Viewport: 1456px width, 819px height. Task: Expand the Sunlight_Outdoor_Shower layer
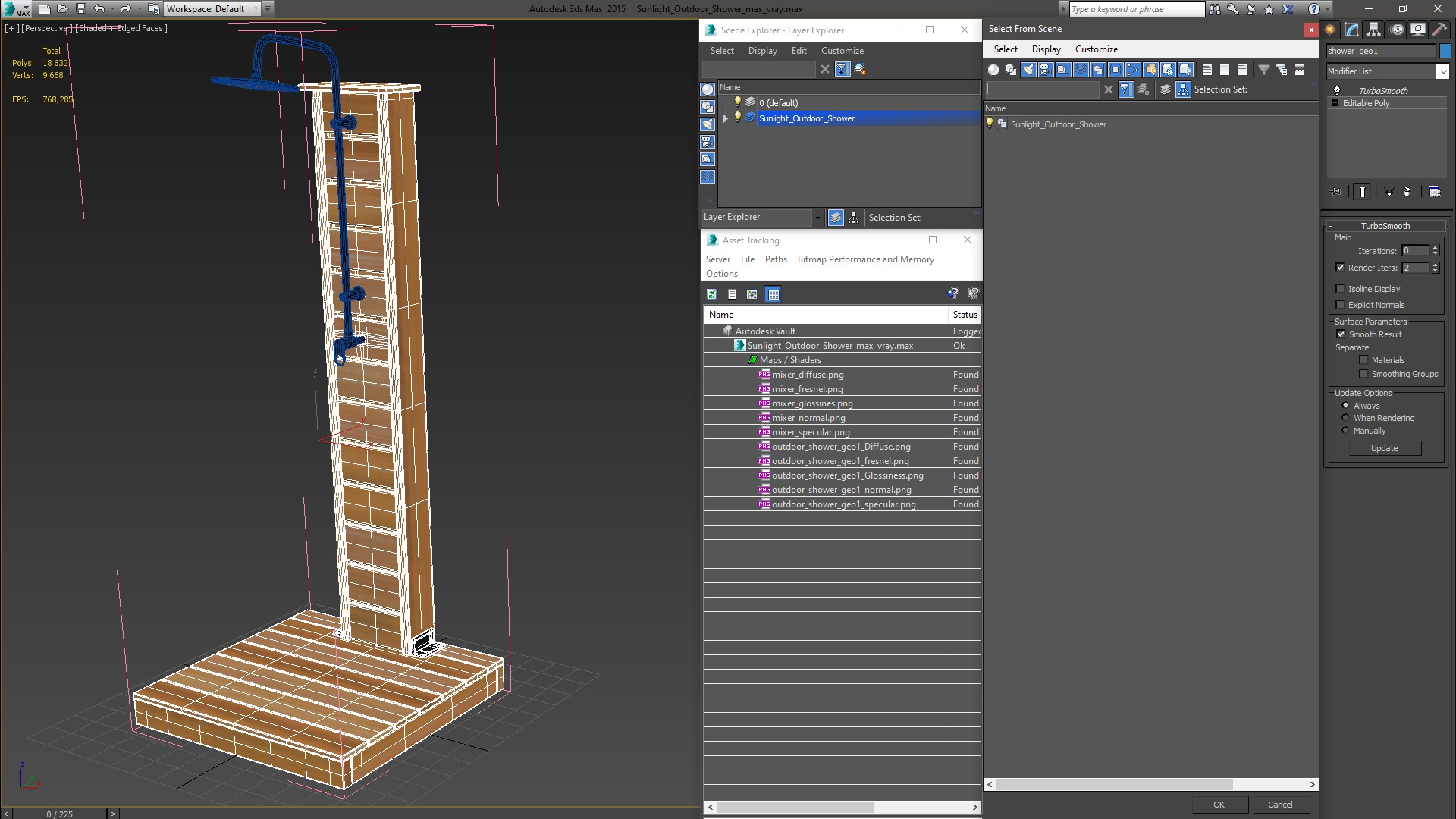[x=725, y=118]
